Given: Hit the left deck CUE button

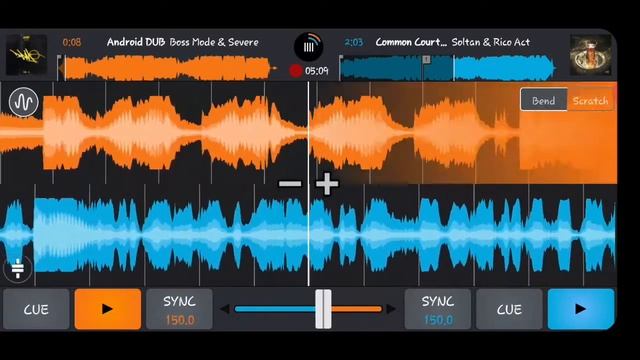Looking at the screenshot, I should coord(36,309).
